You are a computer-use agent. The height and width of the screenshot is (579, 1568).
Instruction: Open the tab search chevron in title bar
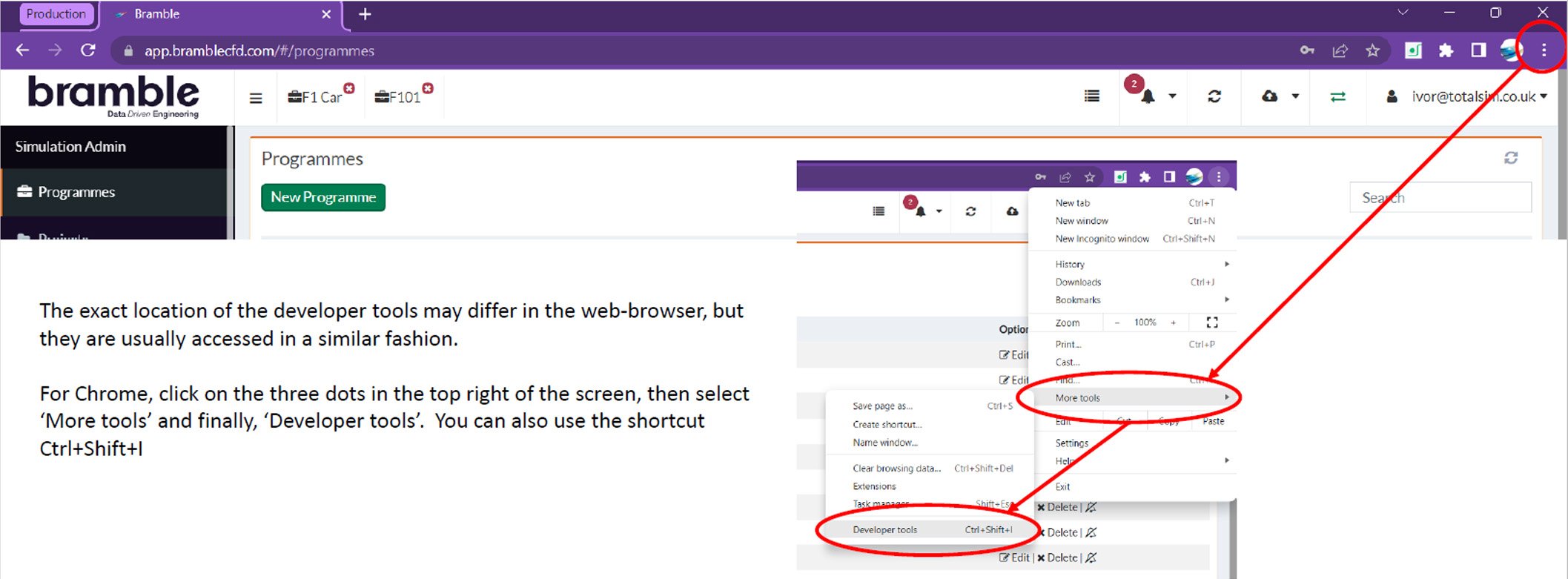coord(1403,13)
